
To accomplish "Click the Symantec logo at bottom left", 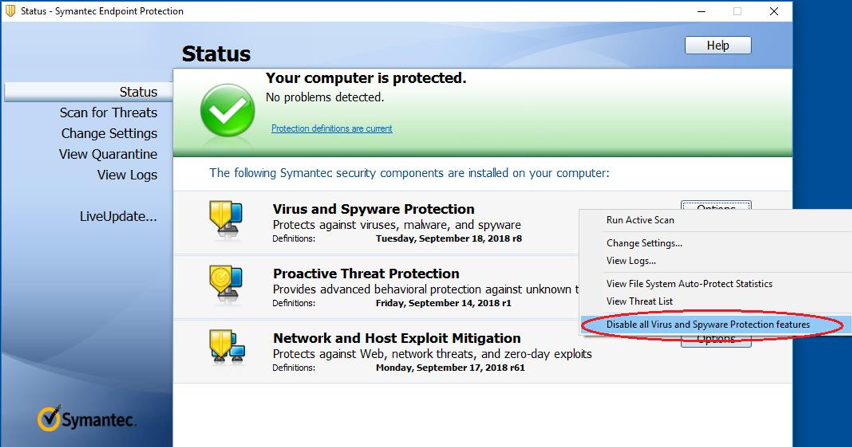I will pos(87,418).
